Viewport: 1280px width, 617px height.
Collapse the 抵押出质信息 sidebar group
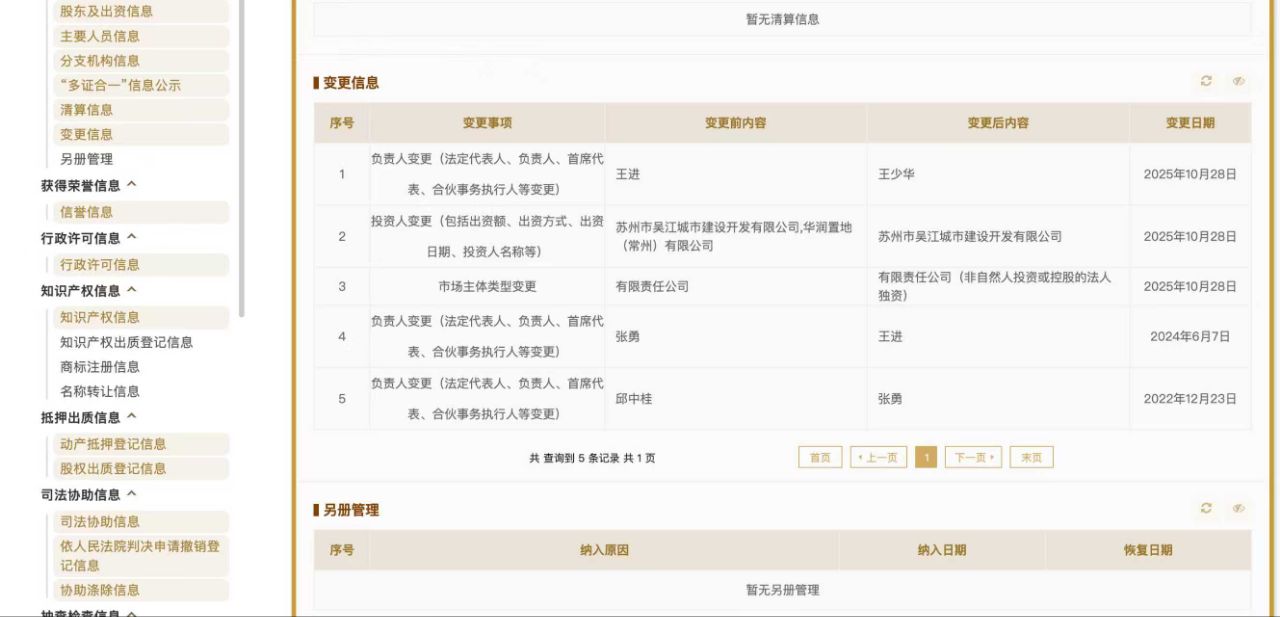click(132, 417)
